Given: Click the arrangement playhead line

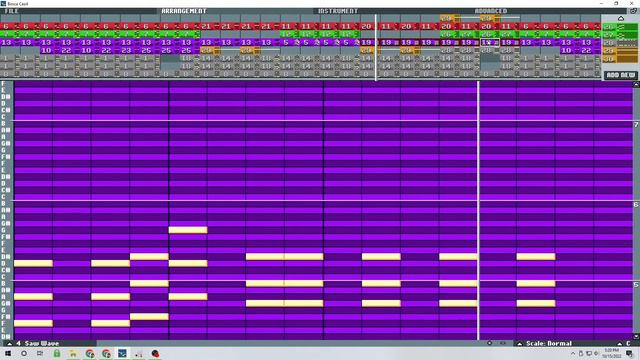Looking at the screenshot, I should click(376, 47).
